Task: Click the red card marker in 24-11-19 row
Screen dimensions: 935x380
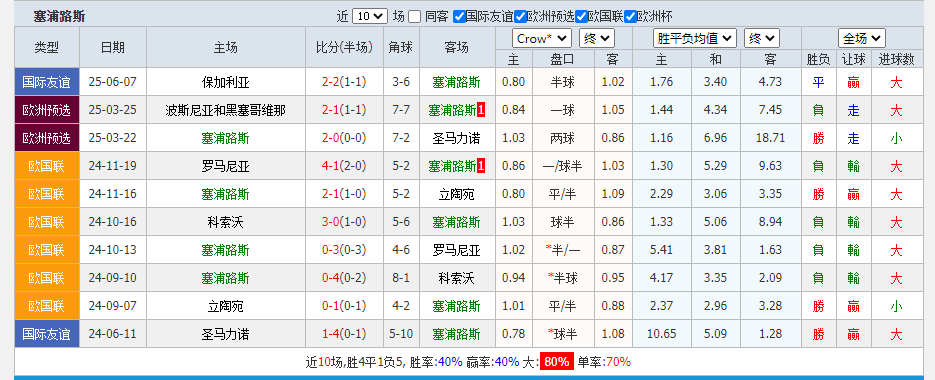Action: pyautogui.click(x=481, y=166)
